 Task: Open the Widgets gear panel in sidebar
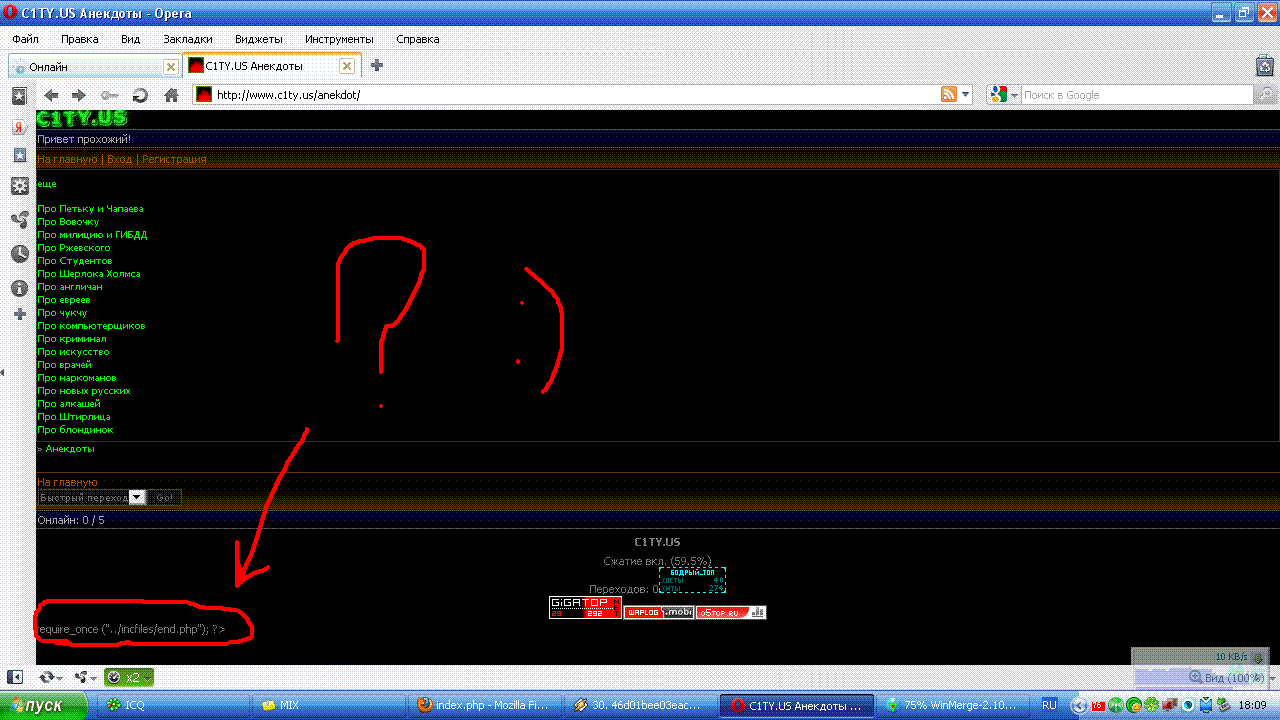18,186
